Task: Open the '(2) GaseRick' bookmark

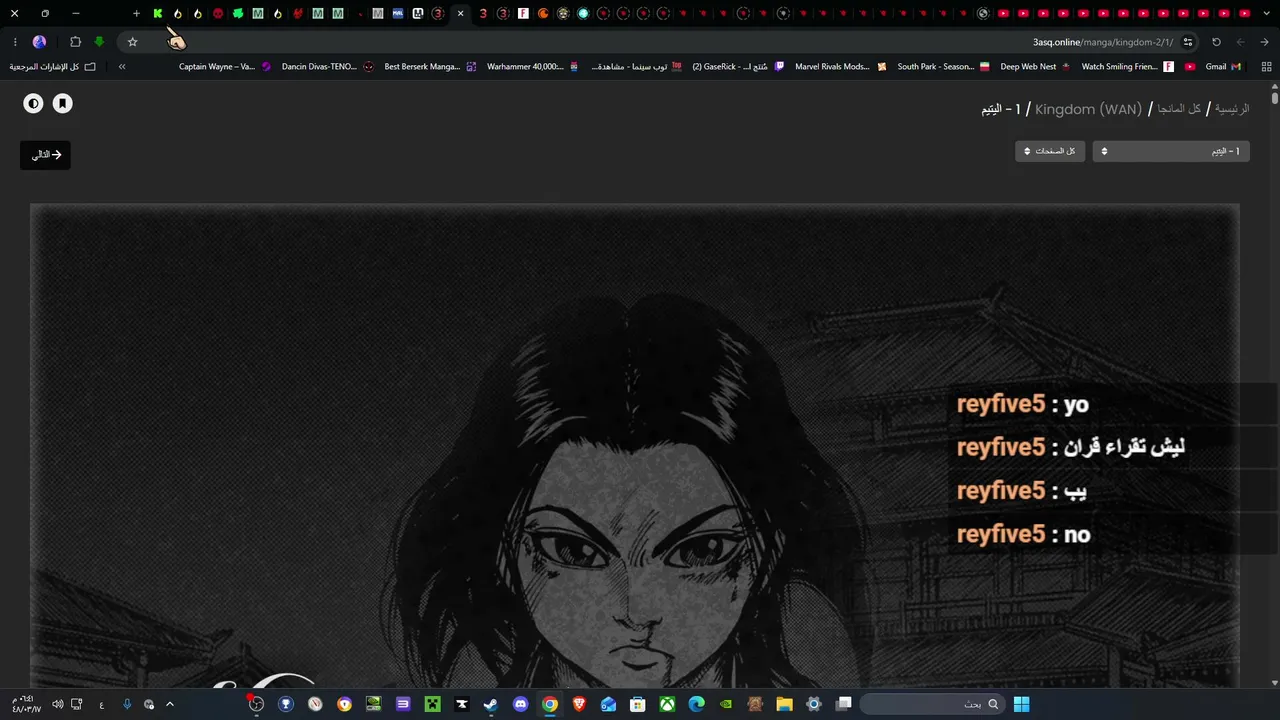Action: (738, 67)
